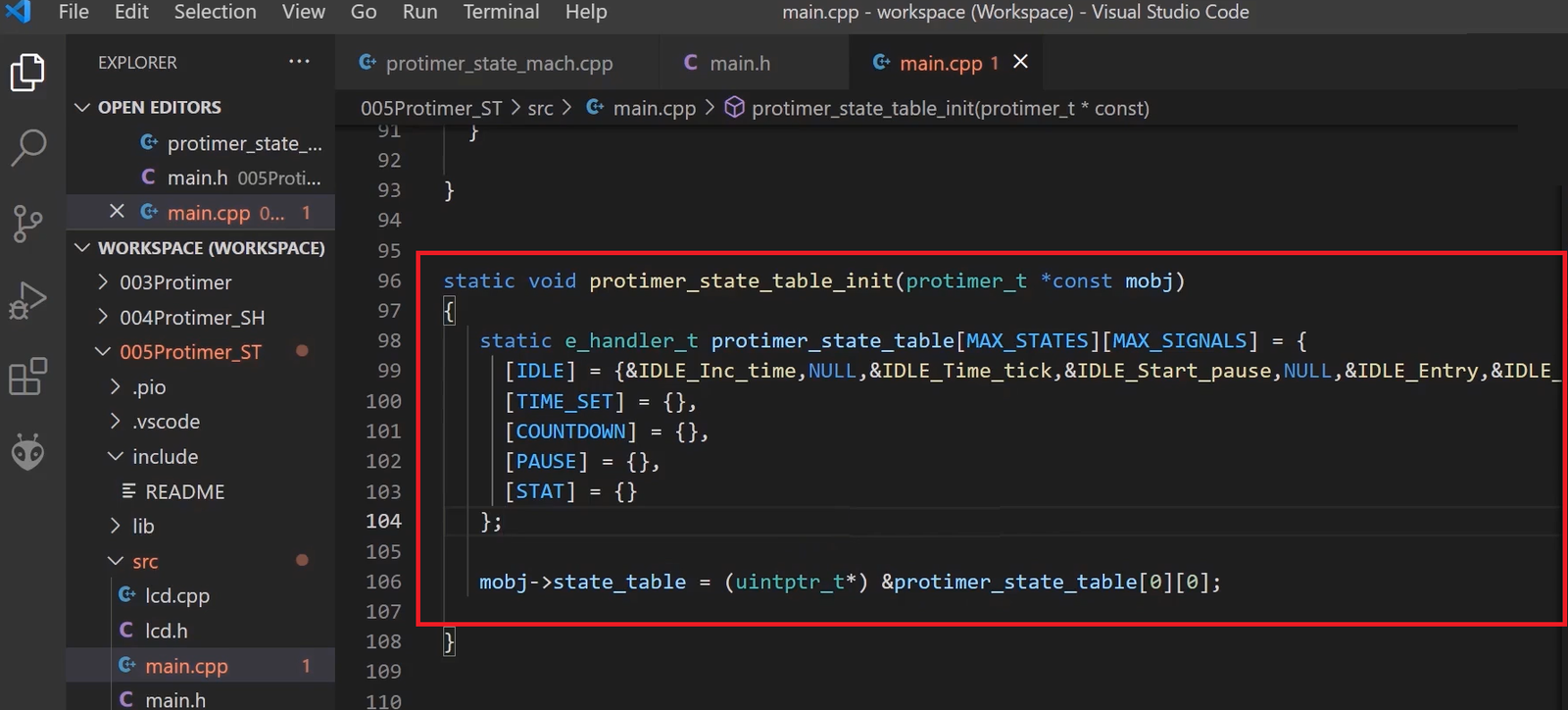Open the Run and Debug view
Viewport: 1568px width, 710px height.
point(27,300)
